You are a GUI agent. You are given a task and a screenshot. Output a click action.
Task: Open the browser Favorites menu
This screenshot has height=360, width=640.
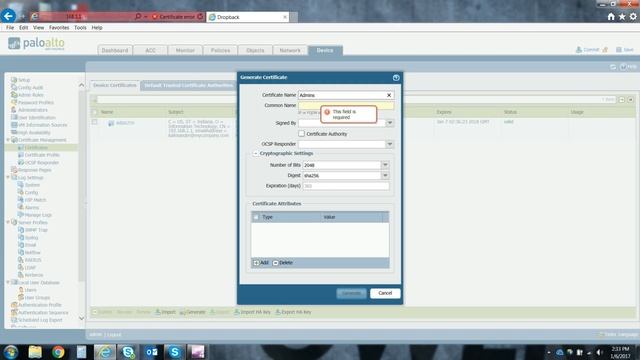[59, 28]
